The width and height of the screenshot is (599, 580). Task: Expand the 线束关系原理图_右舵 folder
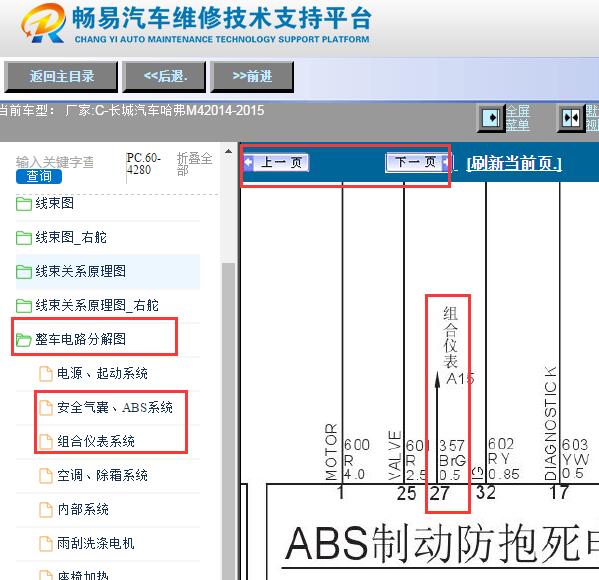pyautogui.click(x=97, y=305)
